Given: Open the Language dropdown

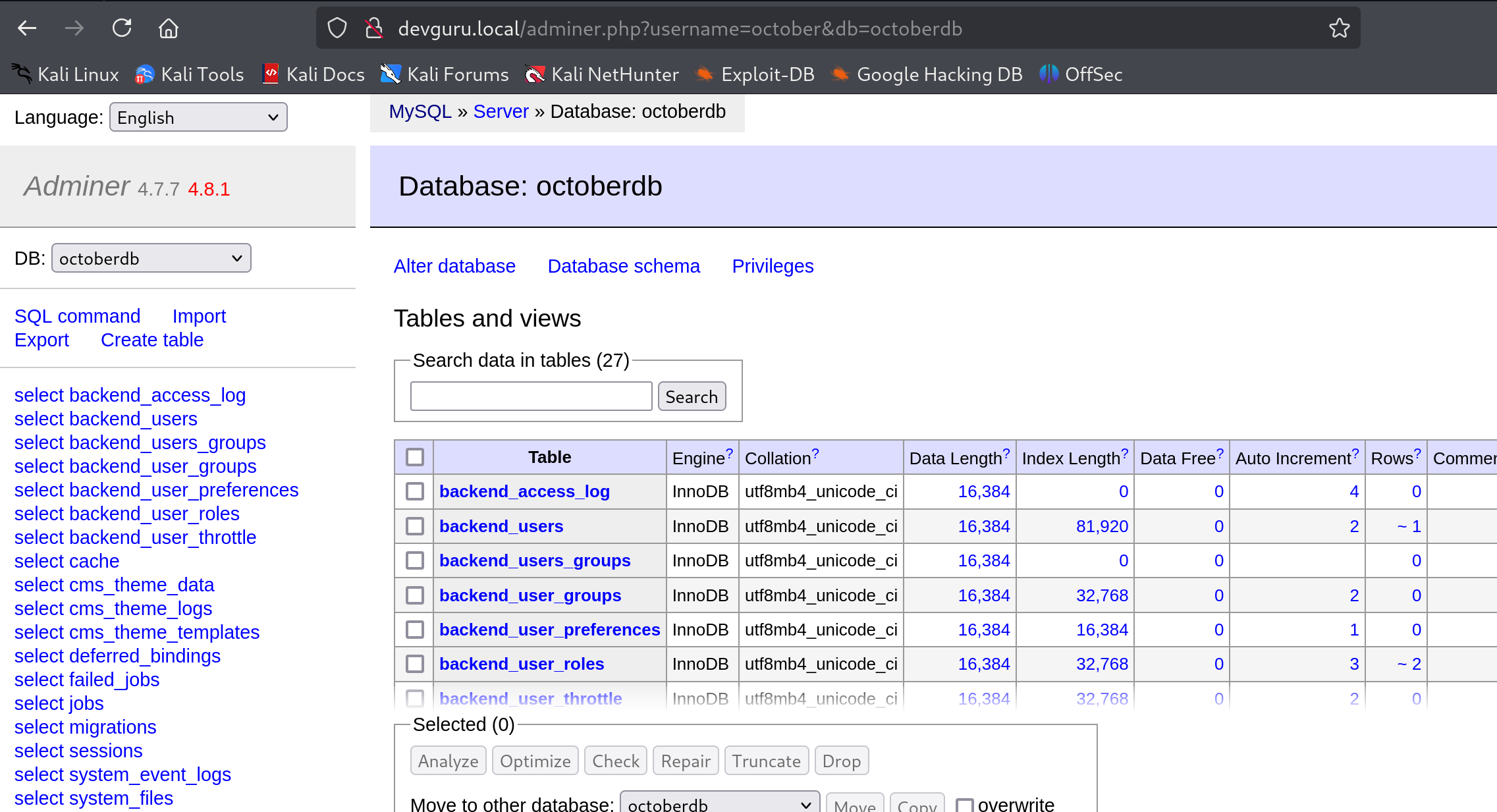Looking at the screenshot, I should coord(198,117).
